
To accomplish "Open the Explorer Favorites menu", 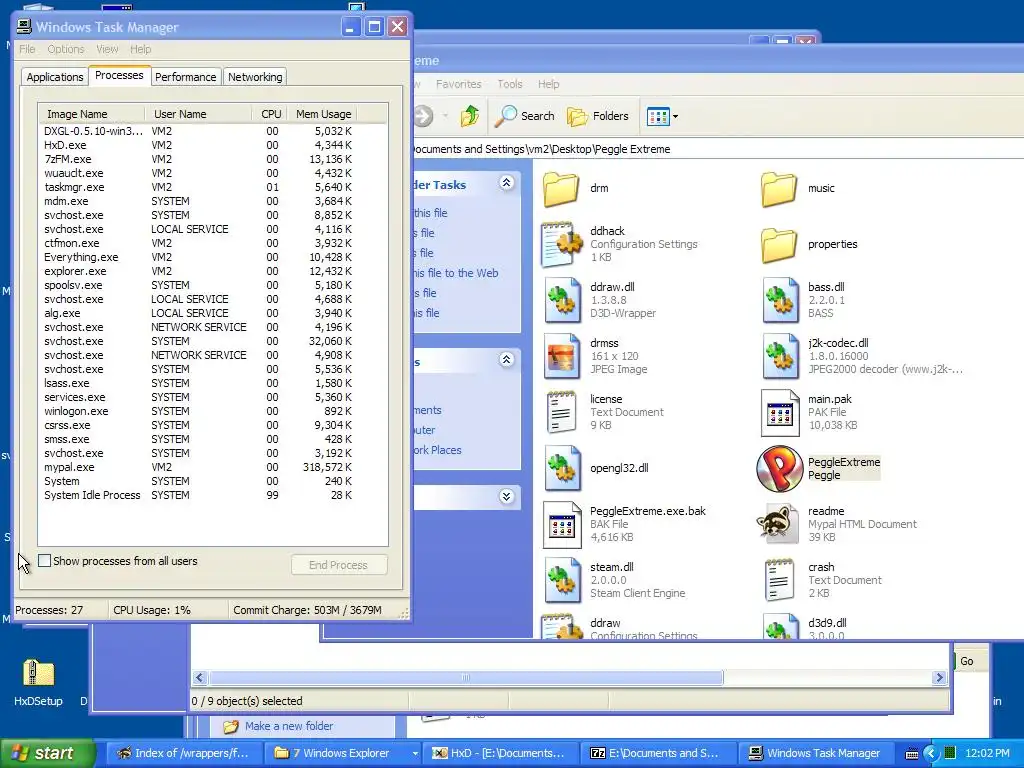I will [458, 84].
